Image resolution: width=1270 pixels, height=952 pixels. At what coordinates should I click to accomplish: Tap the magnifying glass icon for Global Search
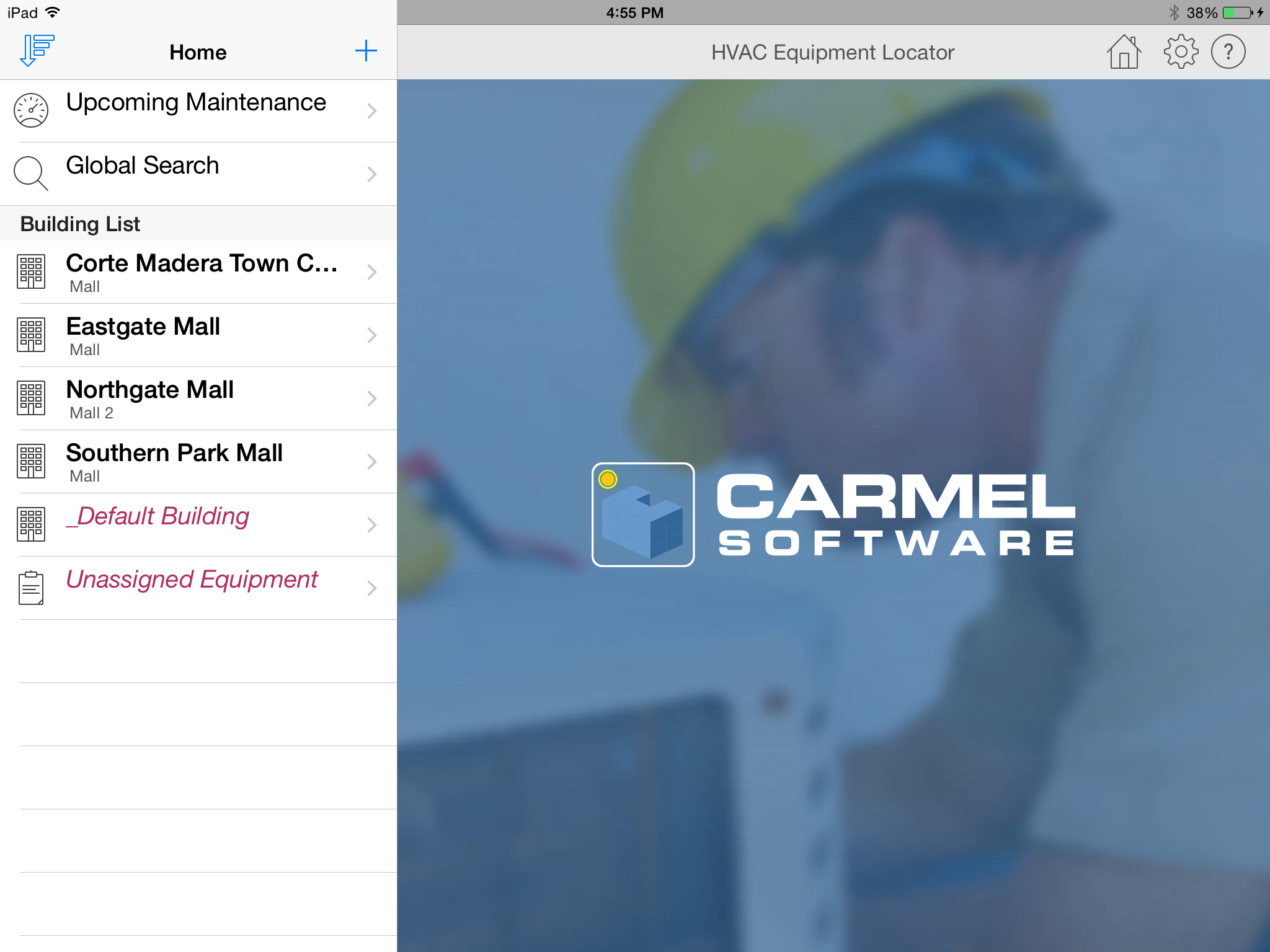click(x=31, y=174)
